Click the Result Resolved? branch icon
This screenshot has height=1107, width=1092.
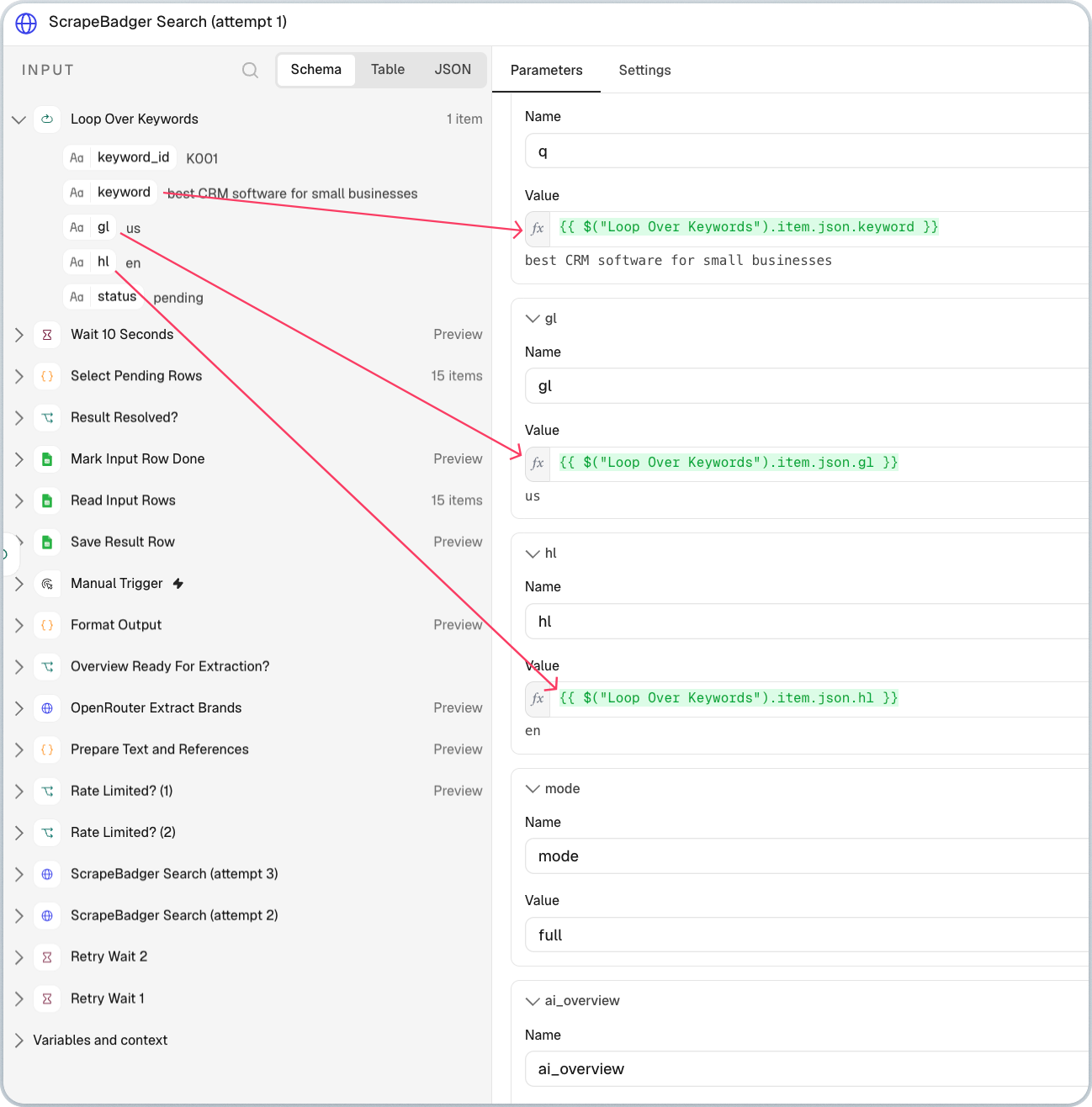coord(47,417)
